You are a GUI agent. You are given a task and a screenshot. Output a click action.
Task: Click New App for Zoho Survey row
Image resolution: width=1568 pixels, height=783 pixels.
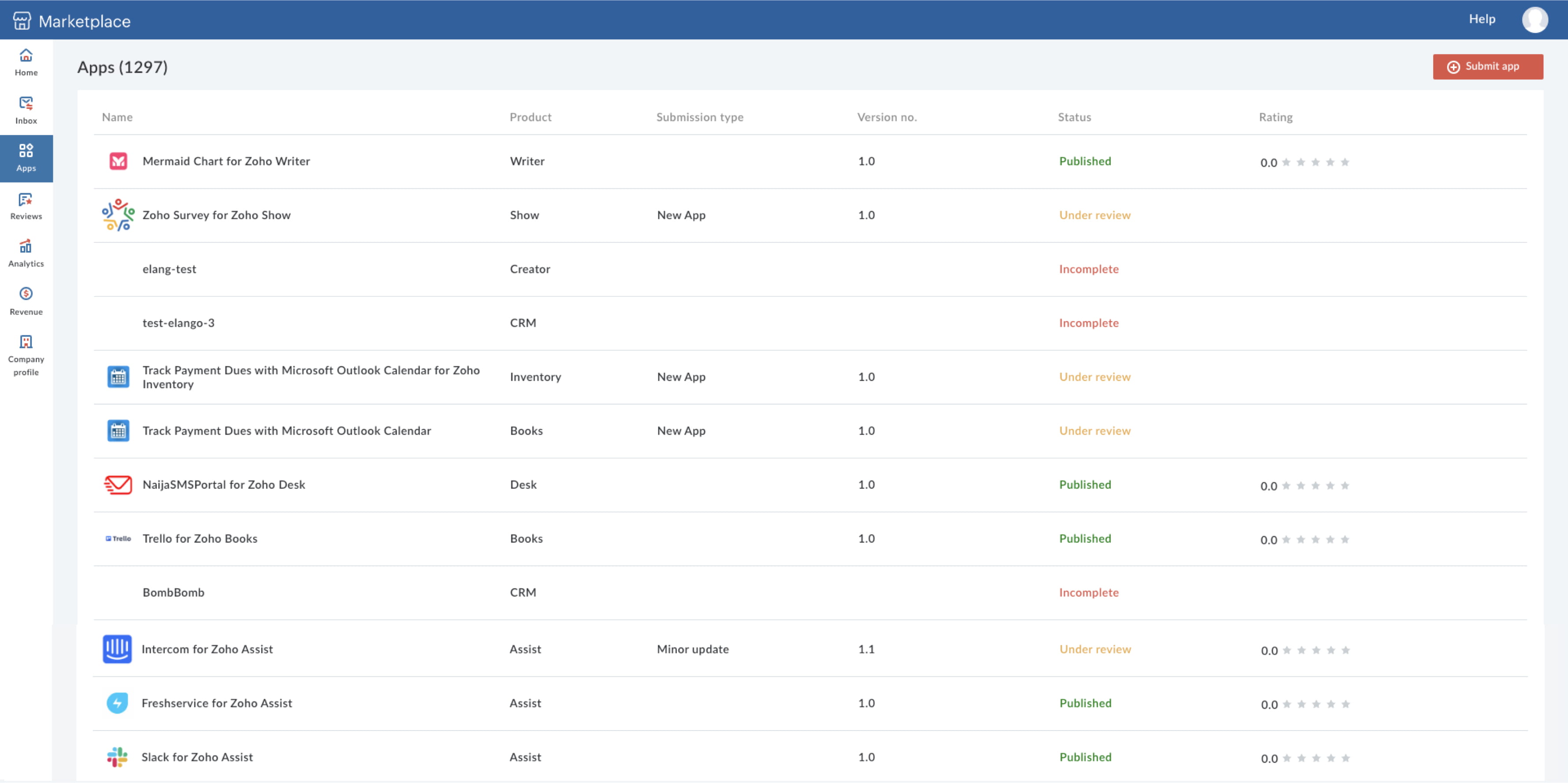click(x=681, y=215)
